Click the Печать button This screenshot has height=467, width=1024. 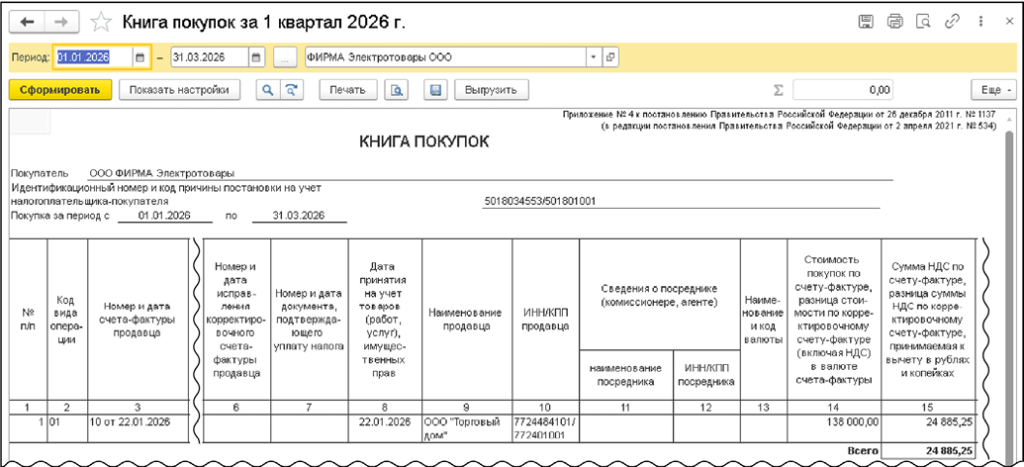348,90
